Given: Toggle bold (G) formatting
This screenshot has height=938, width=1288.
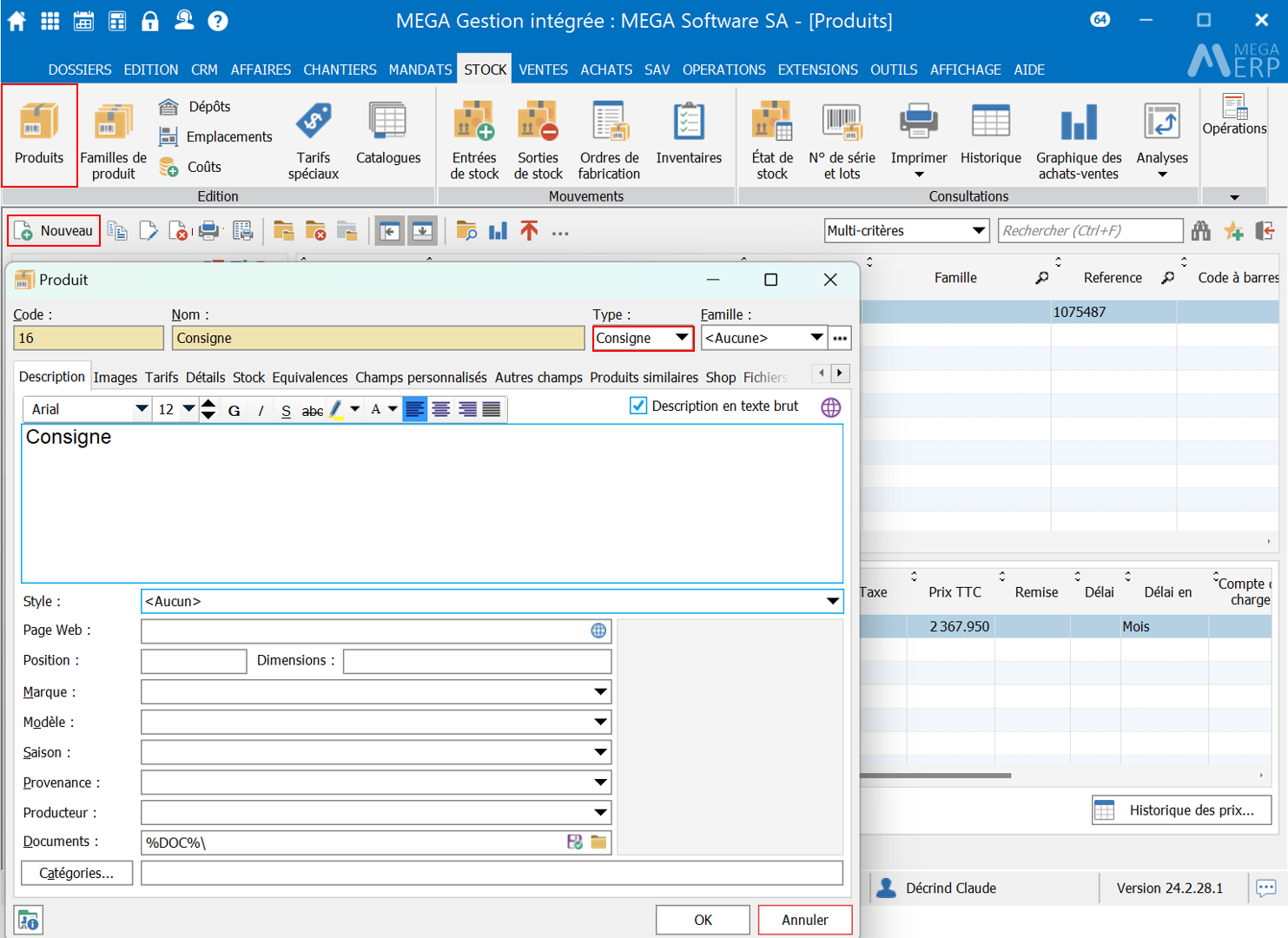Looking at the screenshot, I should 234,410.
